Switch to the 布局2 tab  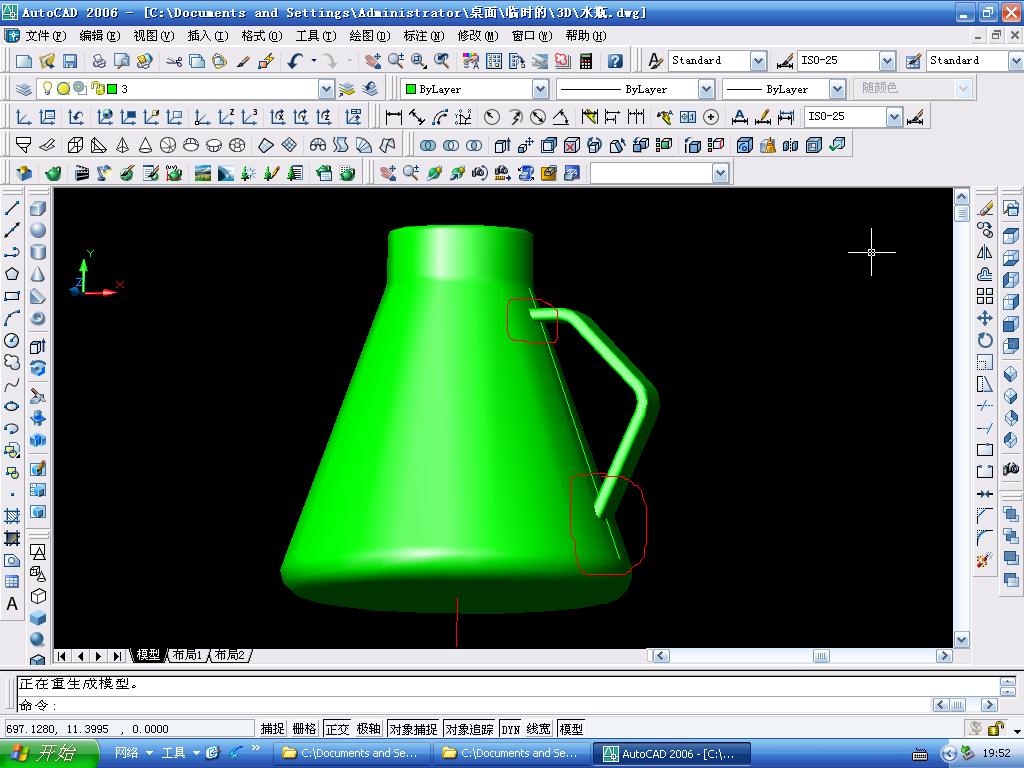pos(230,654)
